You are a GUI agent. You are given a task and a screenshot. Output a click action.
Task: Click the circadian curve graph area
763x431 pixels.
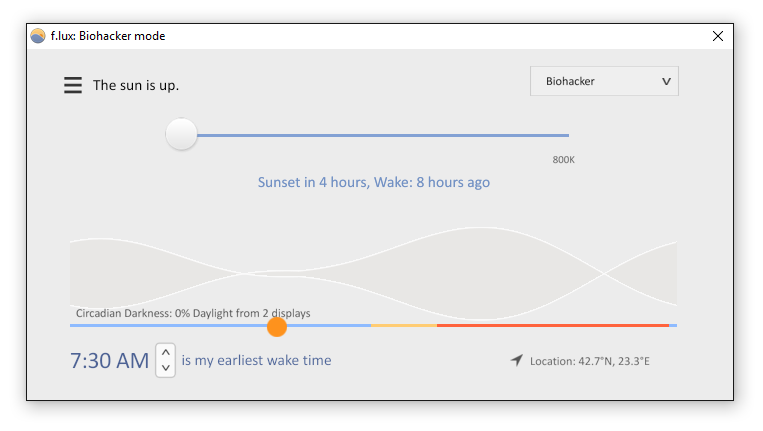click(373, 273)
